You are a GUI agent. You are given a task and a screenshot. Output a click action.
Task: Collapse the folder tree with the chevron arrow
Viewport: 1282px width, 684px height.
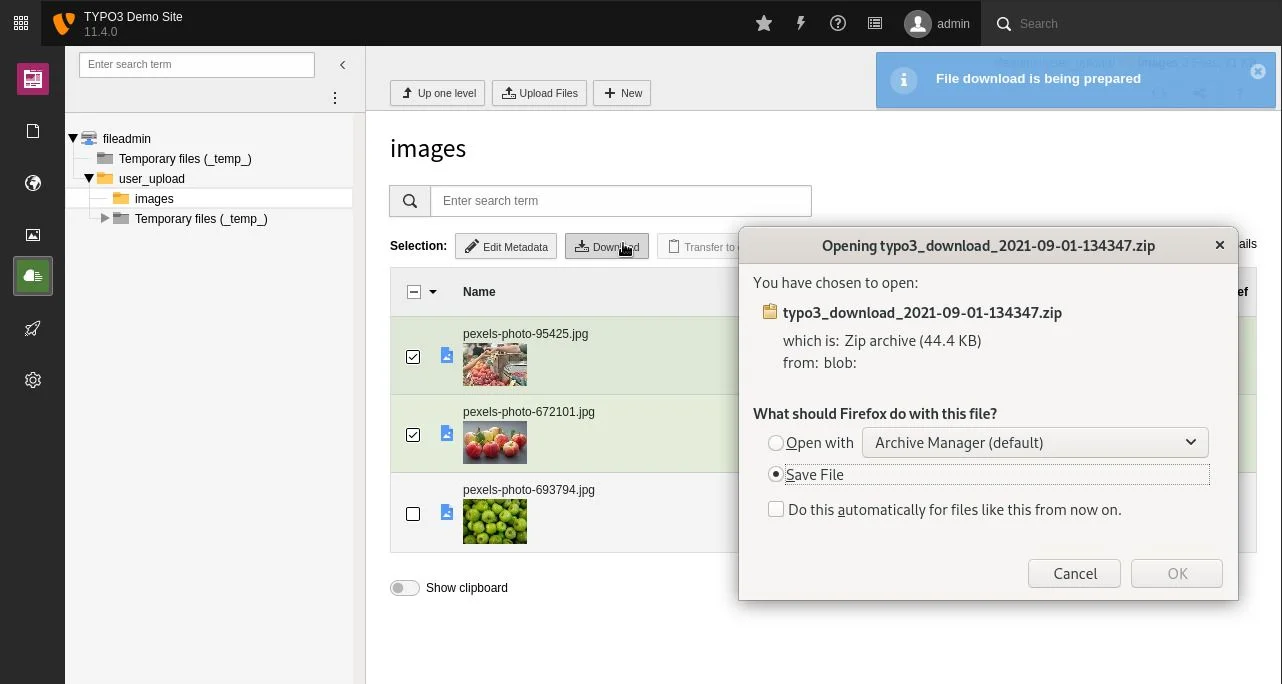342,64
